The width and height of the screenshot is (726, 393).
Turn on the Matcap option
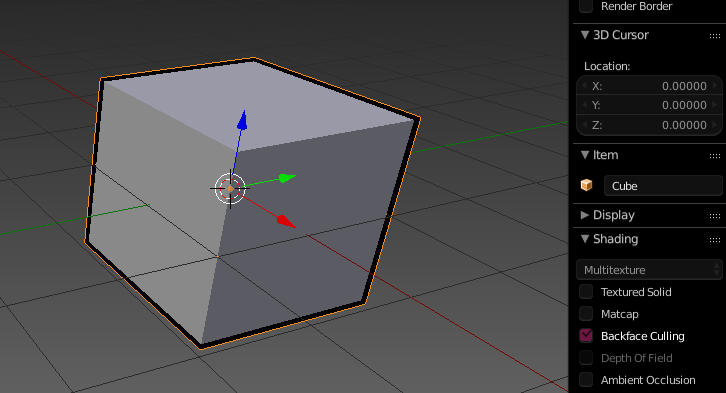click(x=586, y=314)
